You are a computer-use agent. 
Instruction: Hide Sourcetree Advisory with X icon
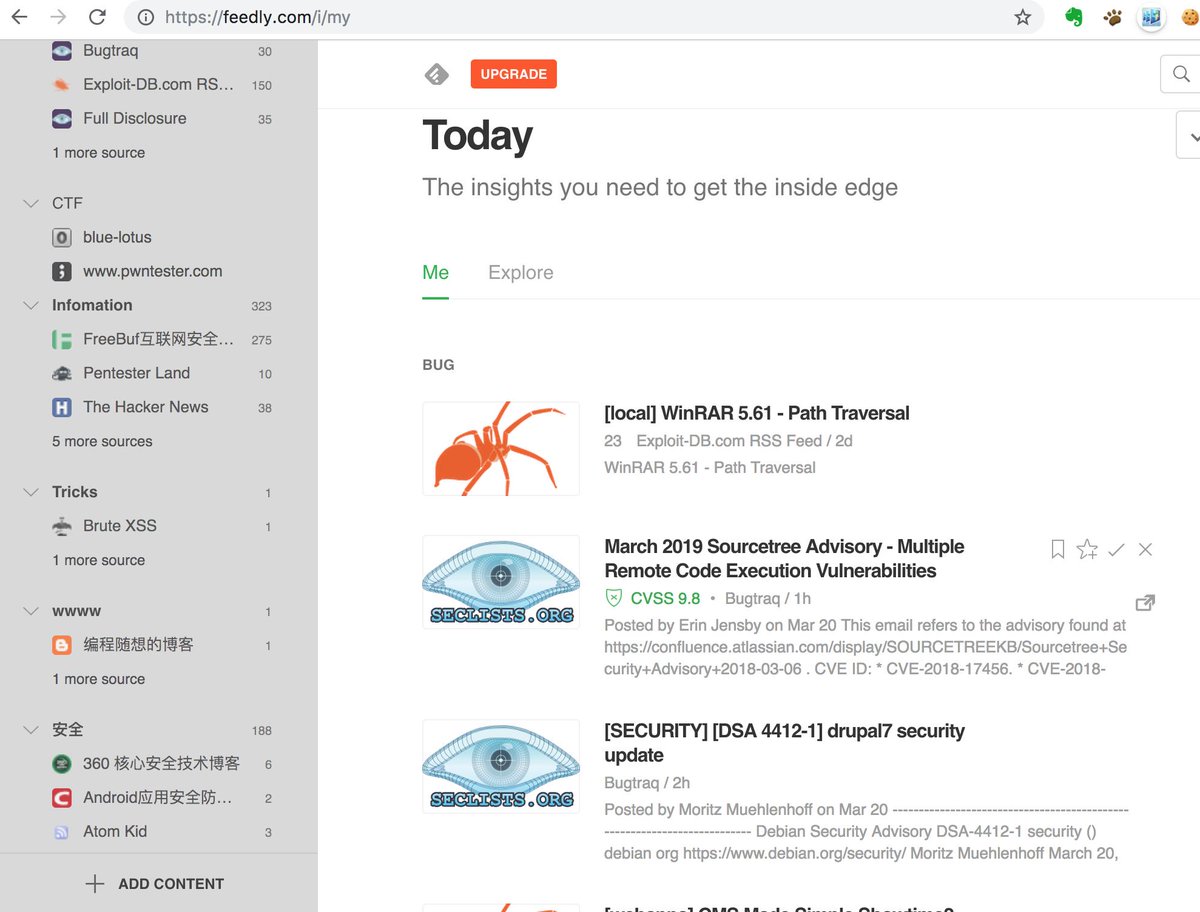[x=1146, y=549]
